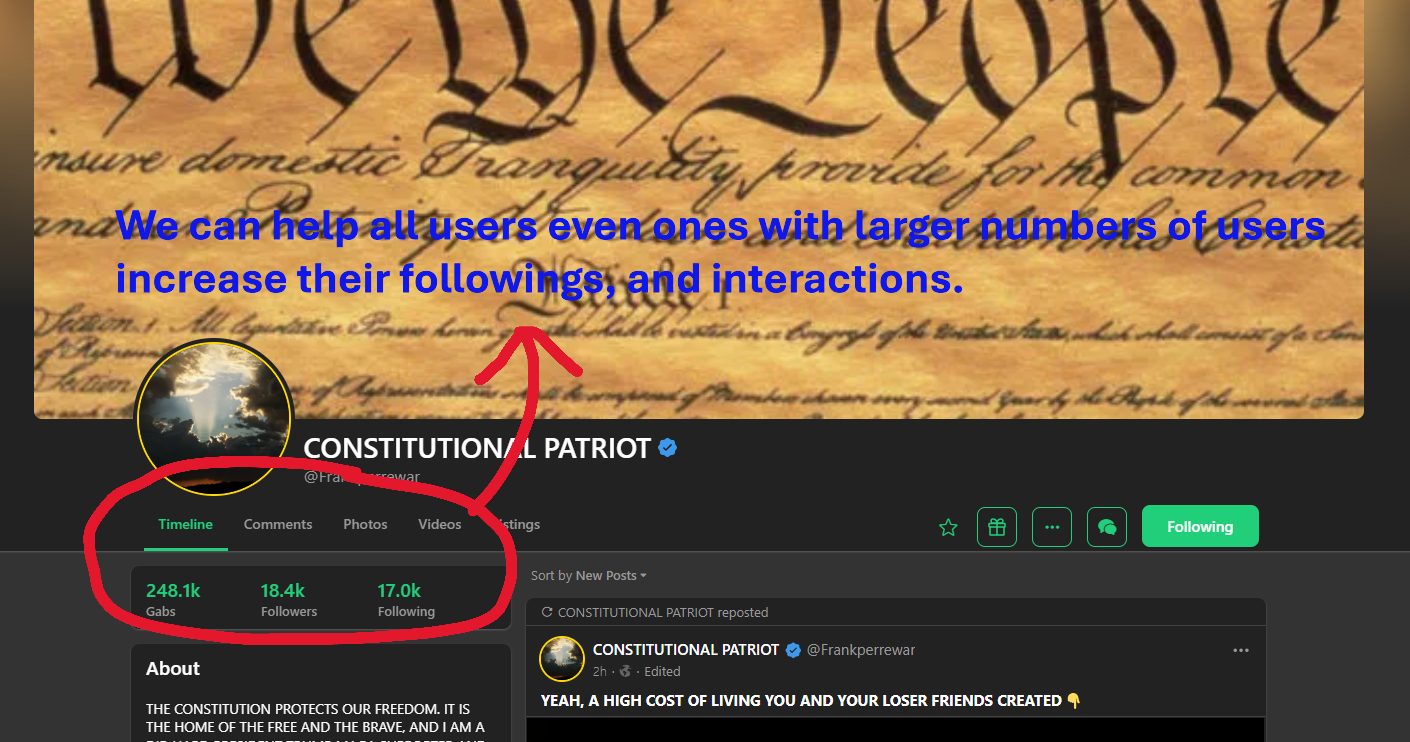Click the verified badge in the post header

793,650
